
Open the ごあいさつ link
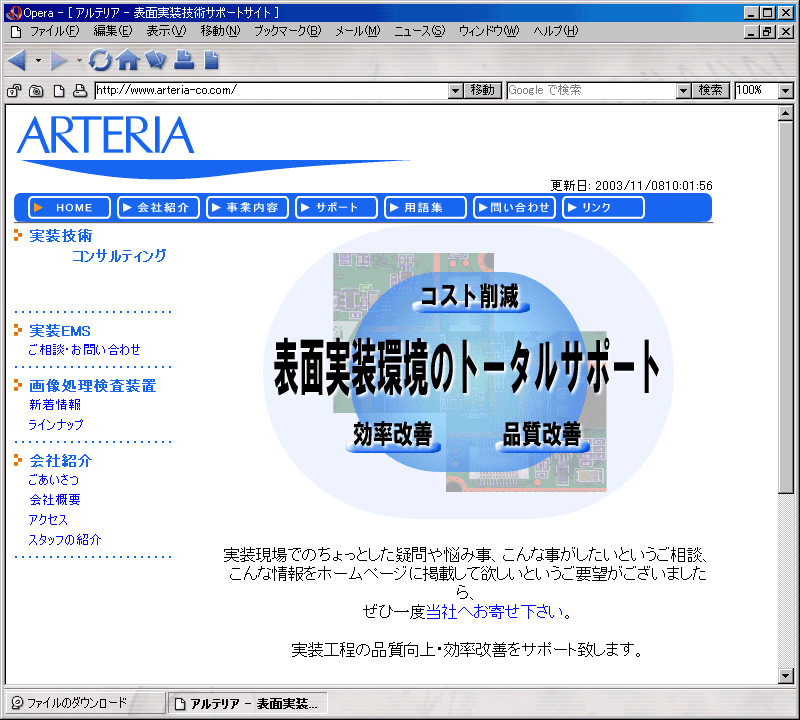tap(54, 480)
